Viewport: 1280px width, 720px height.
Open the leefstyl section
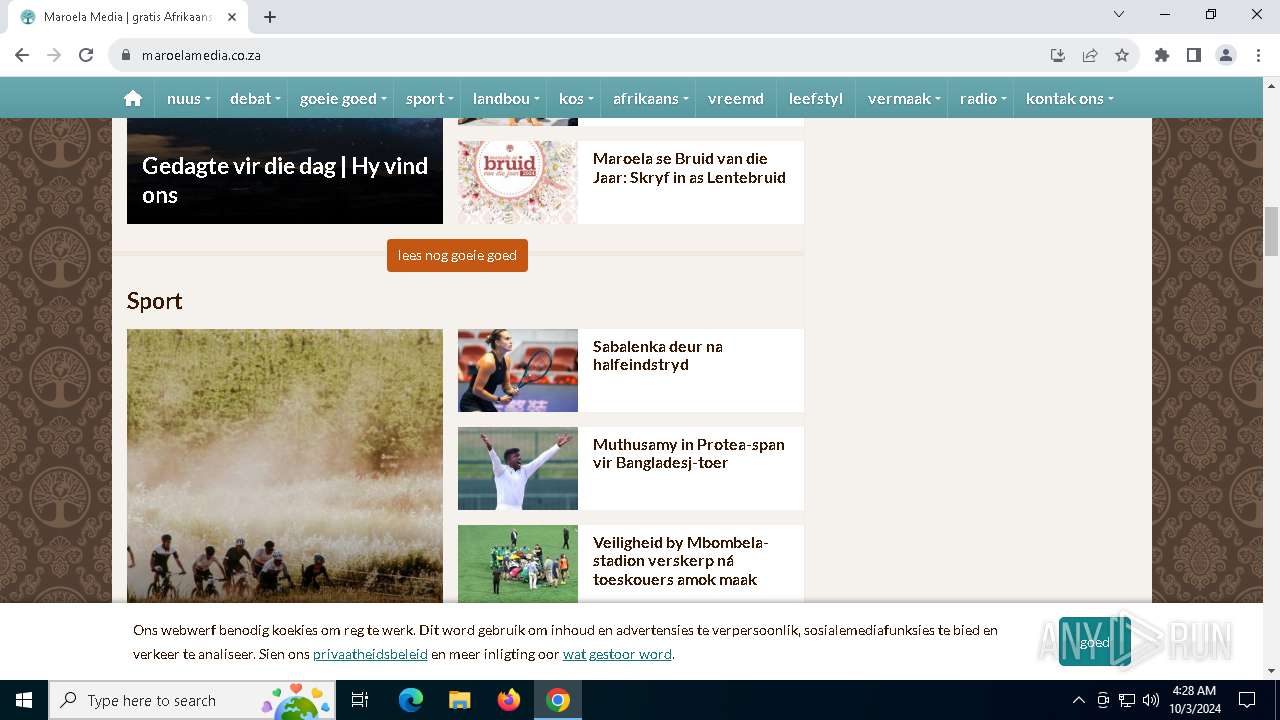pos(816,98)
